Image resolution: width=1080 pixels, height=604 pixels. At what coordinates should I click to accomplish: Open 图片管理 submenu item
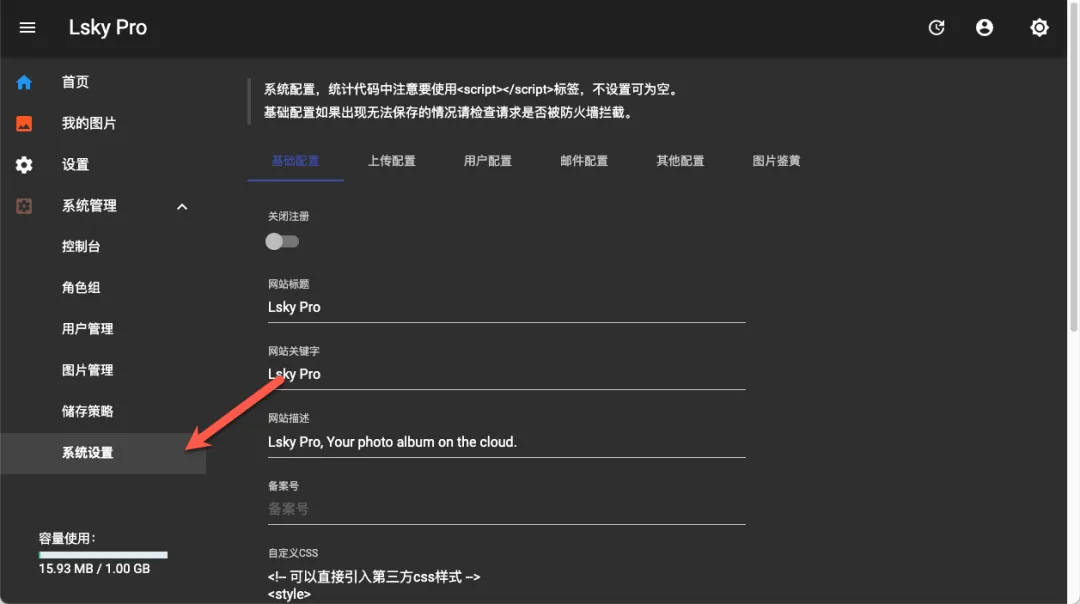tap(87, 371)
